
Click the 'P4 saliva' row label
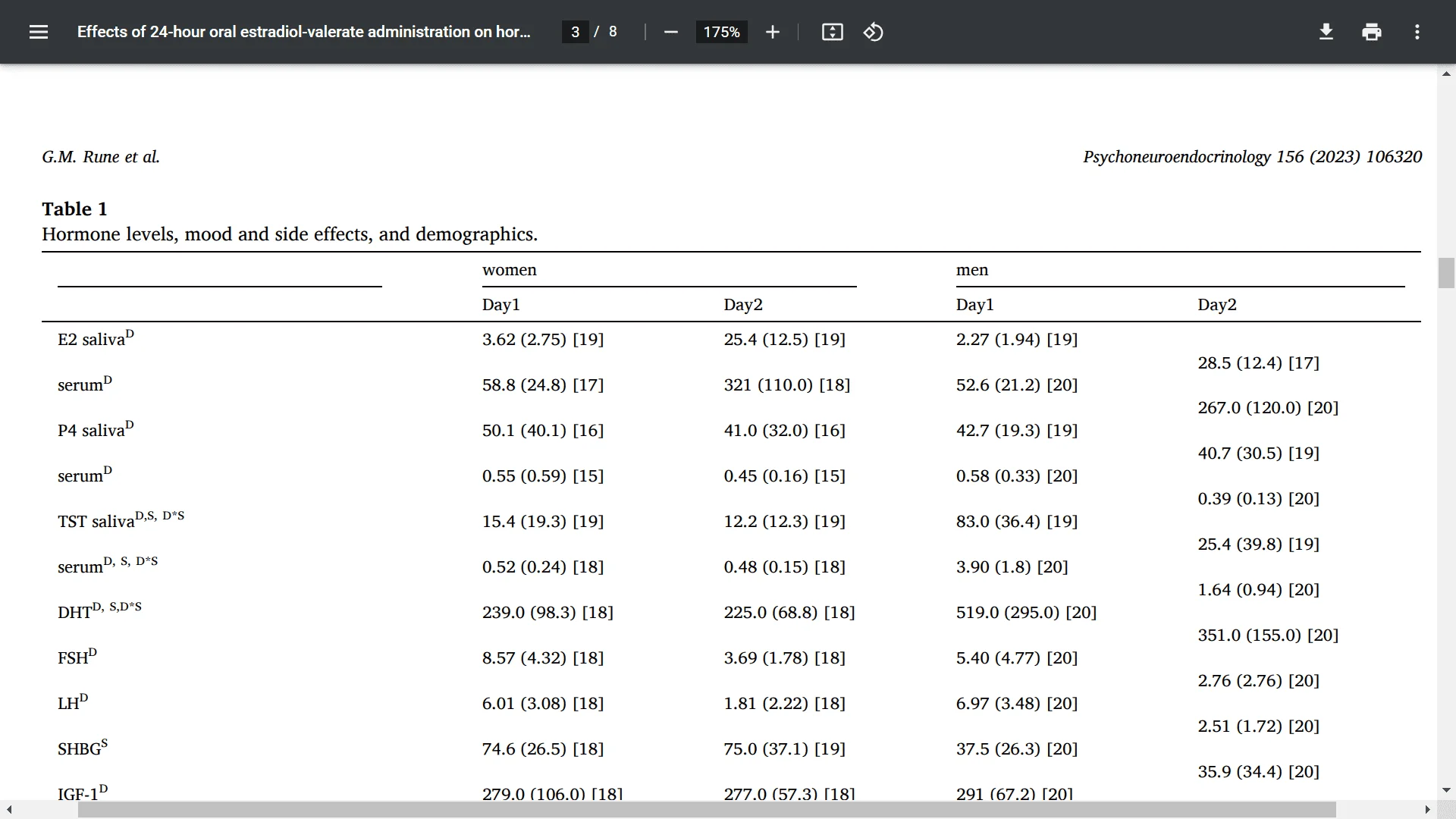coord(96,428)
